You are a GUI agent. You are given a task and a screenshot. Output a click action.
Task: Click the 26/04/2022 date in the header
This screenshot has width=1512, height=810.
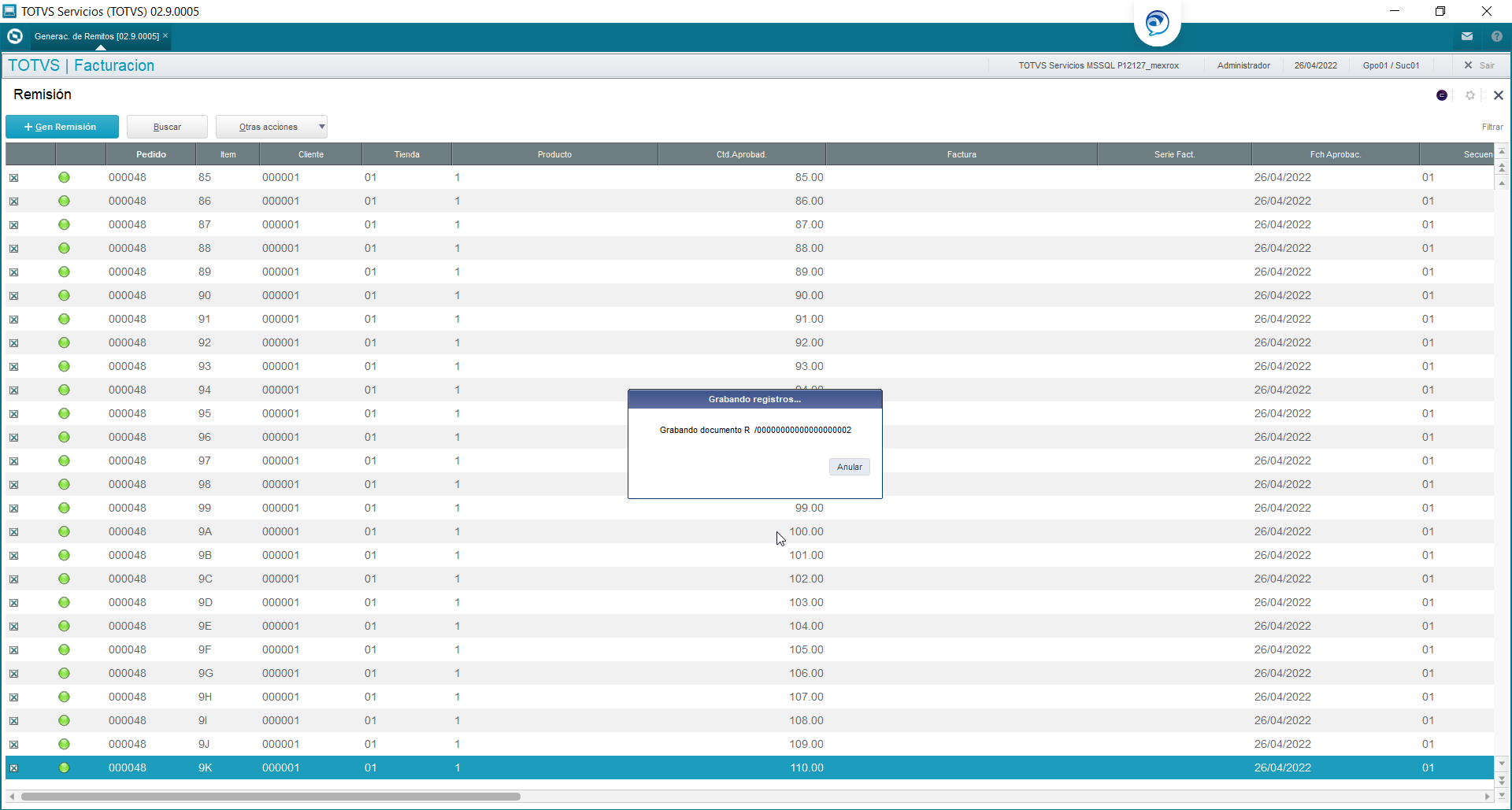click(x=1316, y=65)
